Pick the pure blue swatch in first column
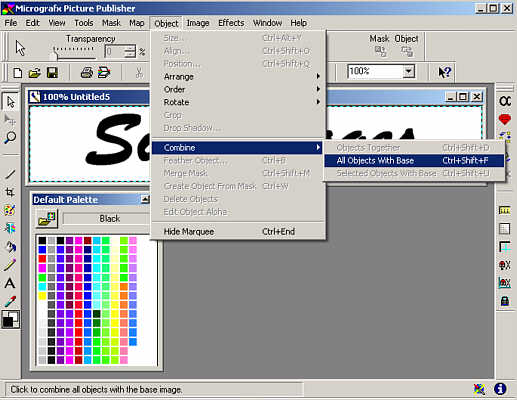 click(x=42, y=249)
